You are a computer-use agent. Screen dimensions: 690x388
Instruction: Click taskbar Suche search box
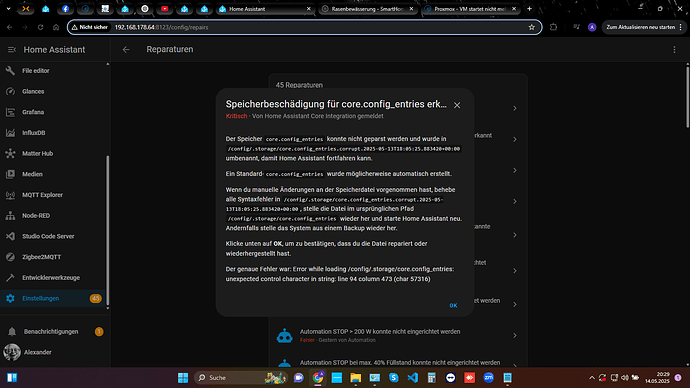[240, 377]
